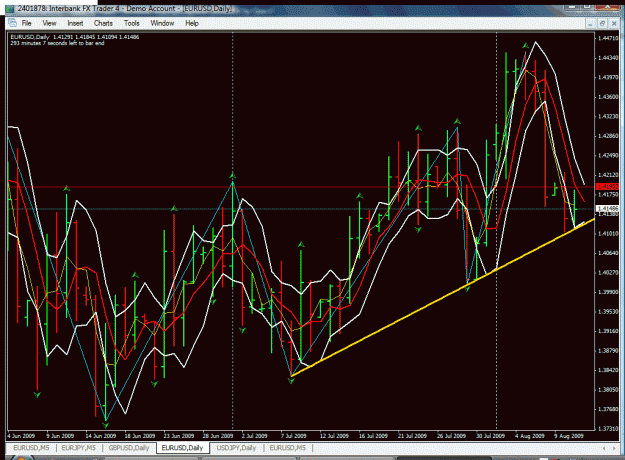Click the up fractal arrow above the 2 Jul peak
This screenshot has height=460, width=625.
(x=233, y=176)
